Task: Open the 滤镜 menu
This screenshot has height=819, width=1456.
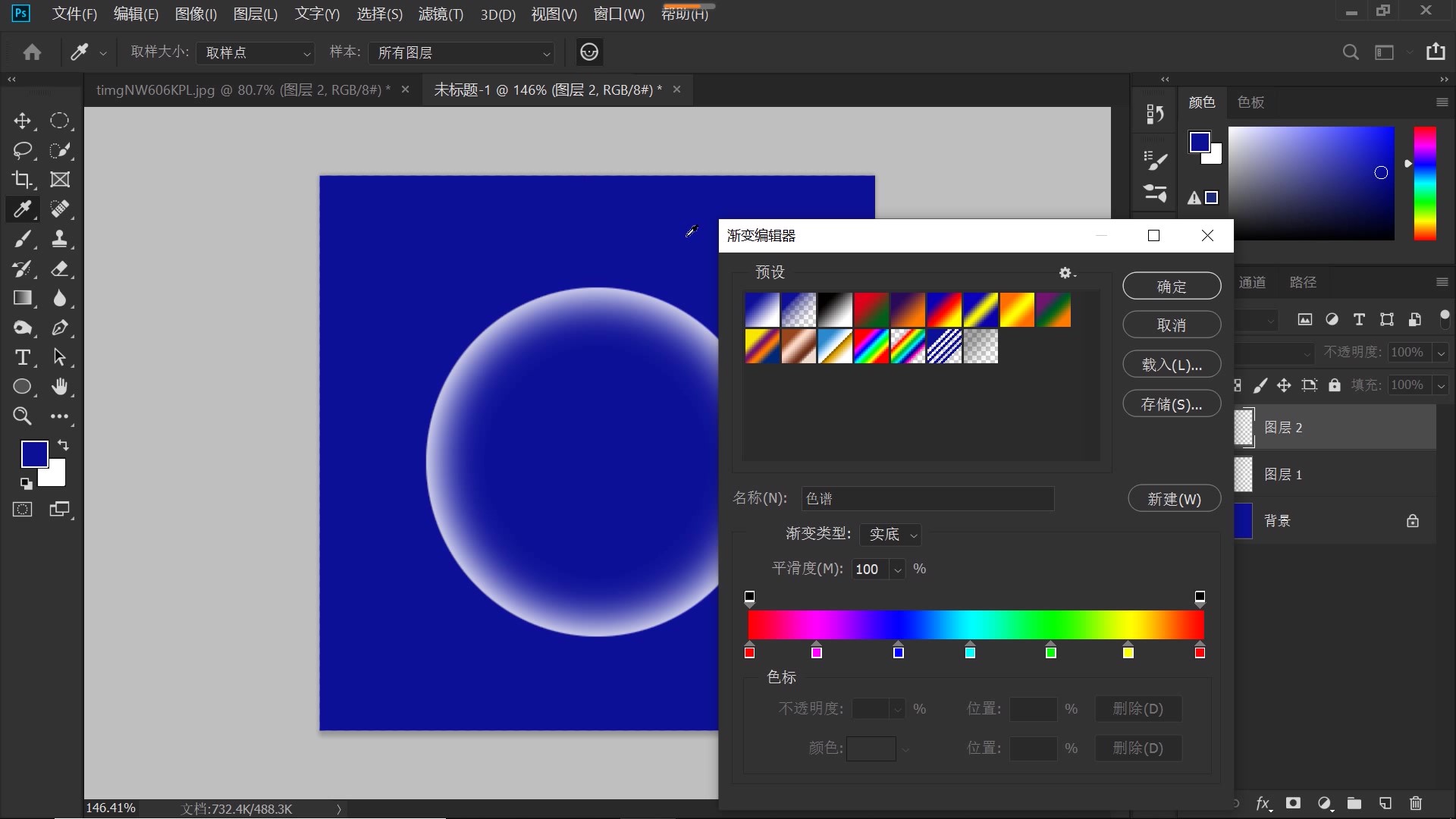Action: click(440, 14)
